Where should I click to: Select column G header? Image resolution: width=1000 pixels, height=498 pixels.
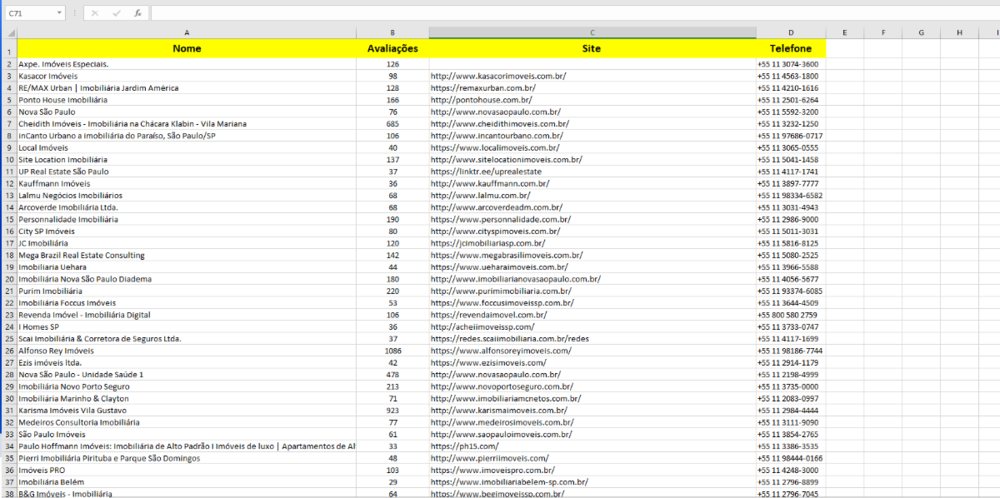(x=921, y=33)
